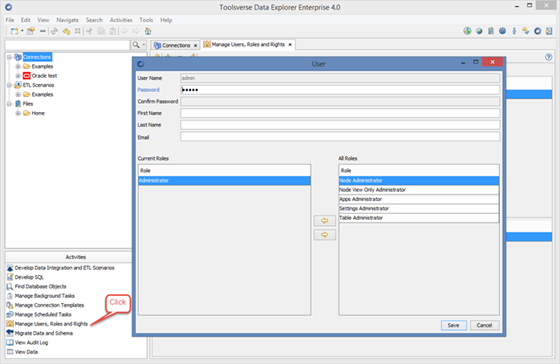The image size is (560, 364).
Task: Switch to the Connections tab
Action: [176, 45]
